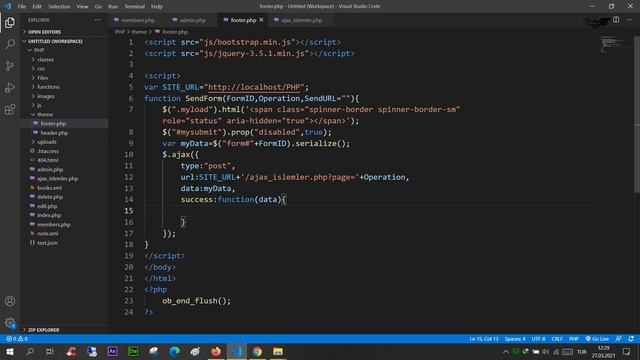Expand the js folder
The width and height of the screenshot is (640, 360).
pos(39,105)
